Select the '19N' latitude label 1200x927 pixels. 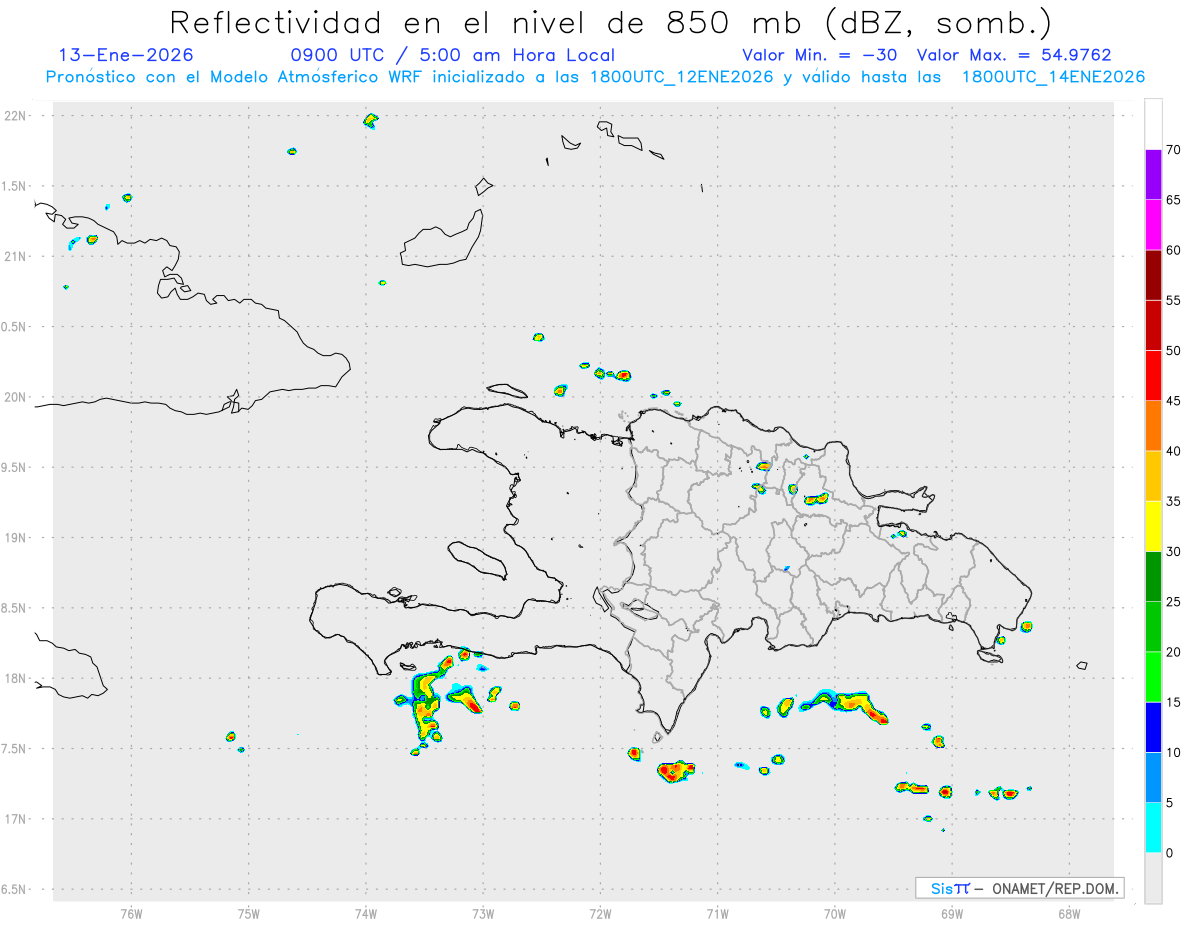pyautogui.click(x=16, y=538)
